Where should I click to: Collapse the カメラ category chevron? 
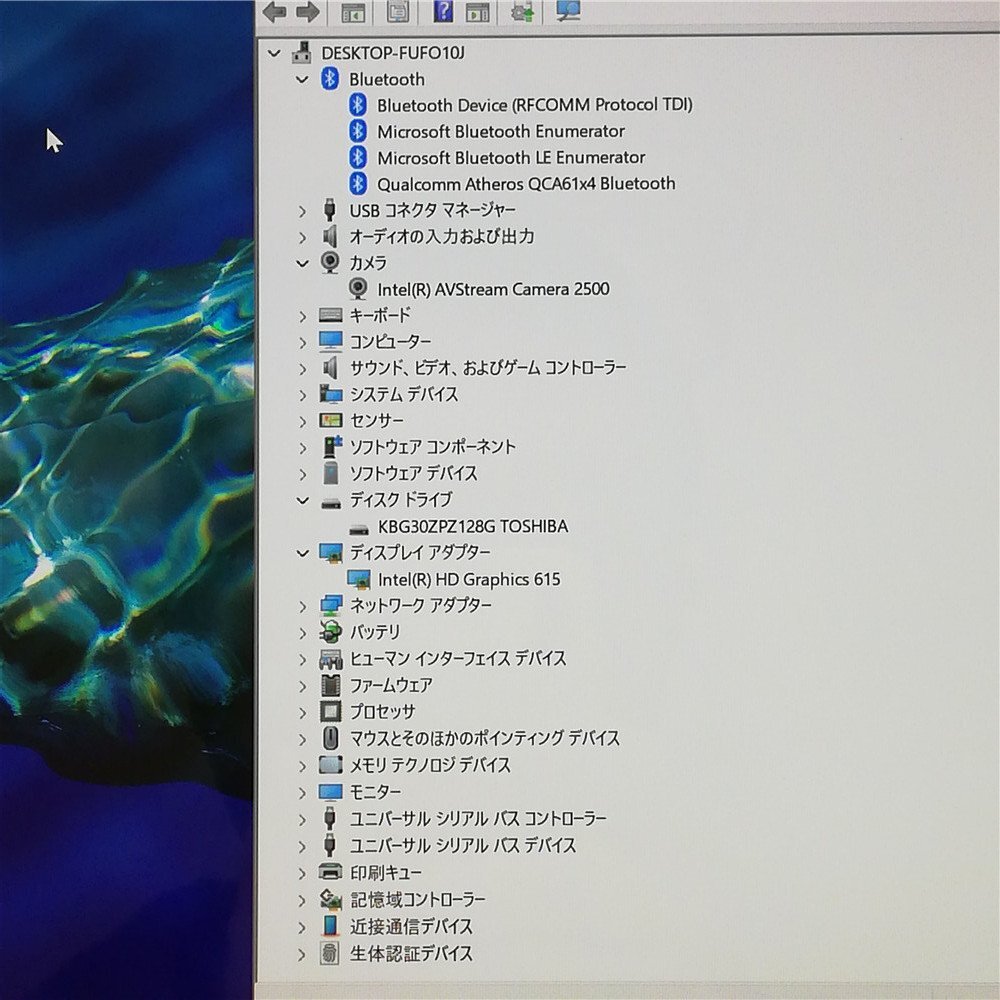point(302,263)
